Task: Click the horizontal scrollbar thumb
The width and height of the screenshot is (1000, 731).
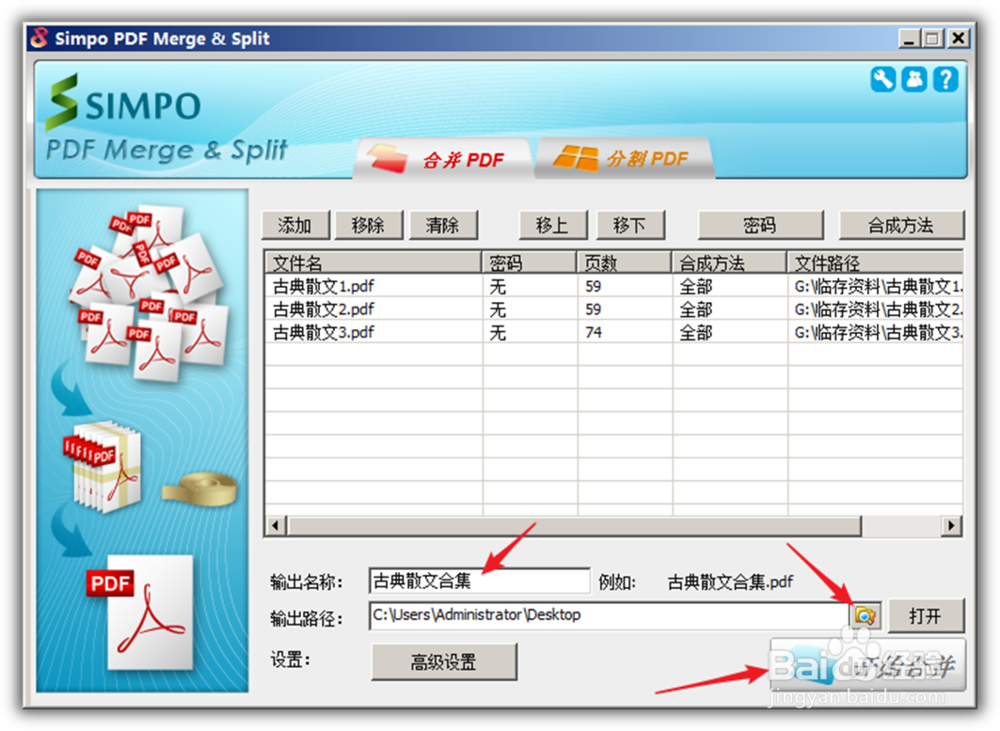Action: tap(574, 526)
